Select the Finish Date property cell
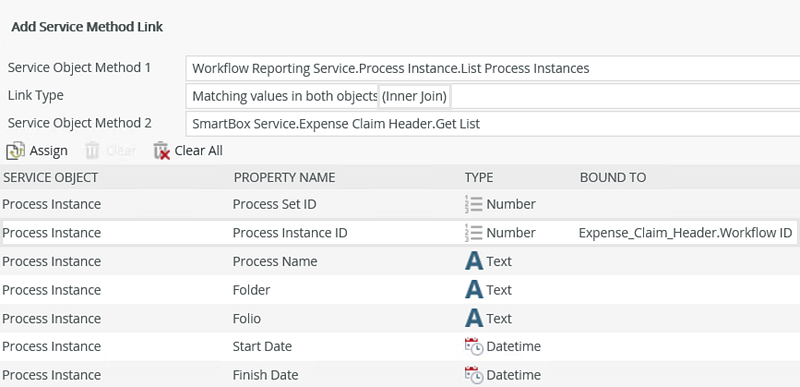 click(x=265, y=375)
